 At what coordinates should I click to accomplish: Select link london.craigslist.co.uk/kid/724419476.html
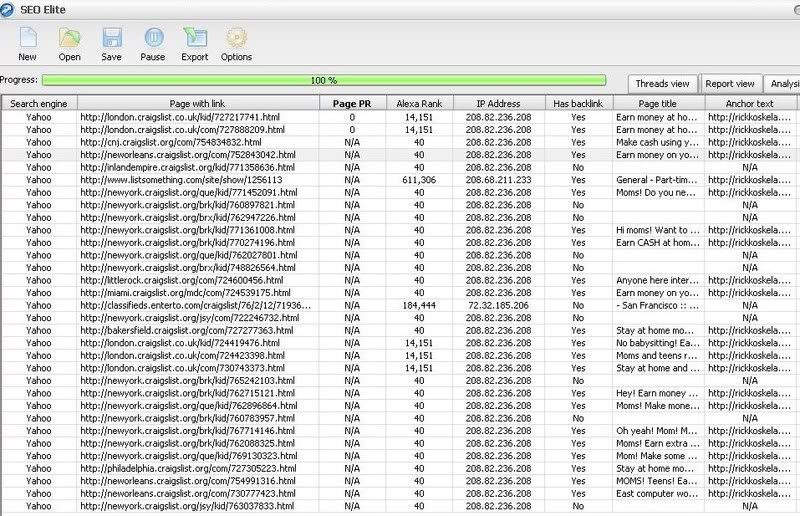click(x=180, y=343)
